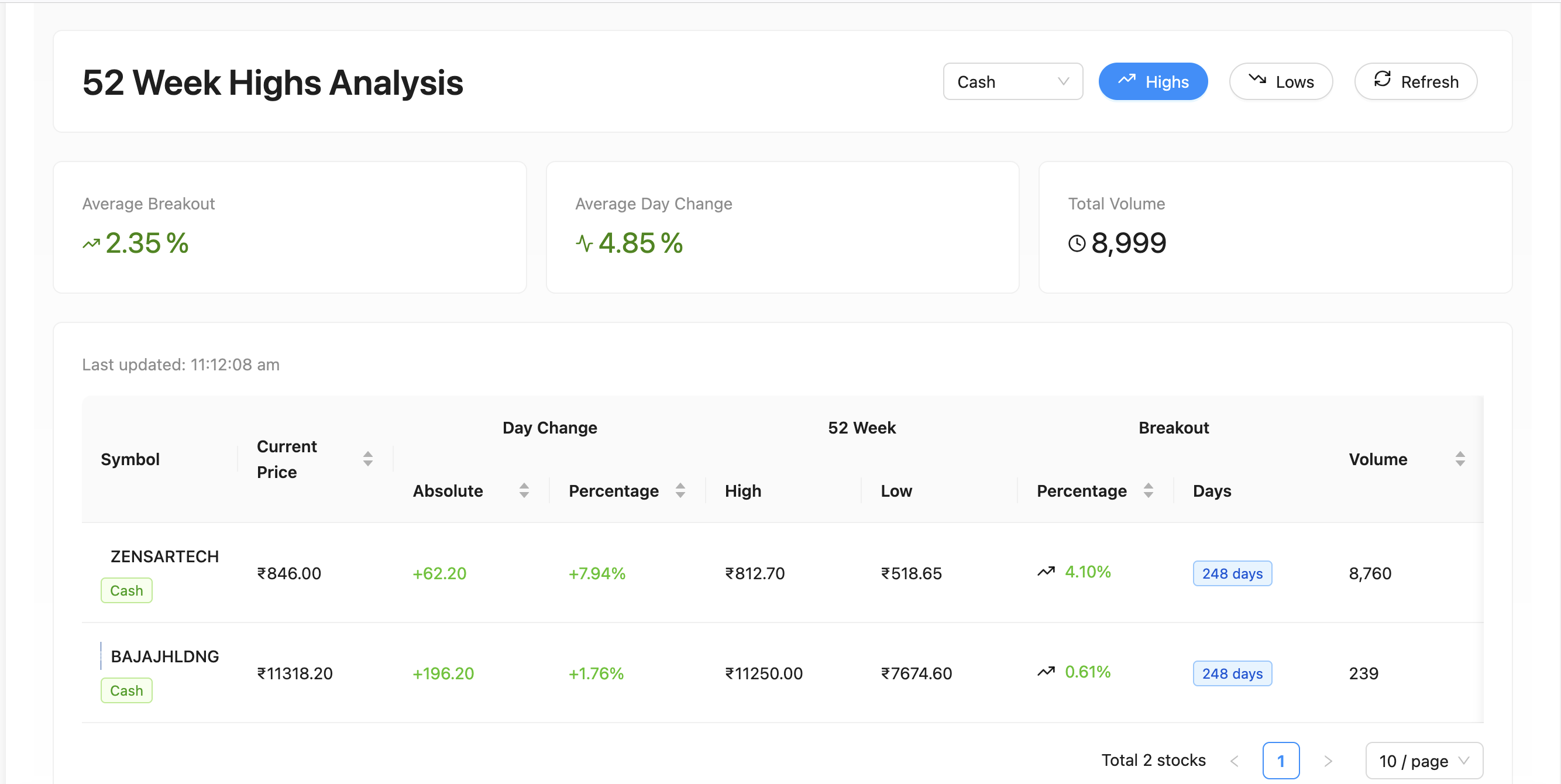The height and width of the screenshot is (784, 1561).
Task: Open the 10 / page size dropdown
Action: [1424, 761]
